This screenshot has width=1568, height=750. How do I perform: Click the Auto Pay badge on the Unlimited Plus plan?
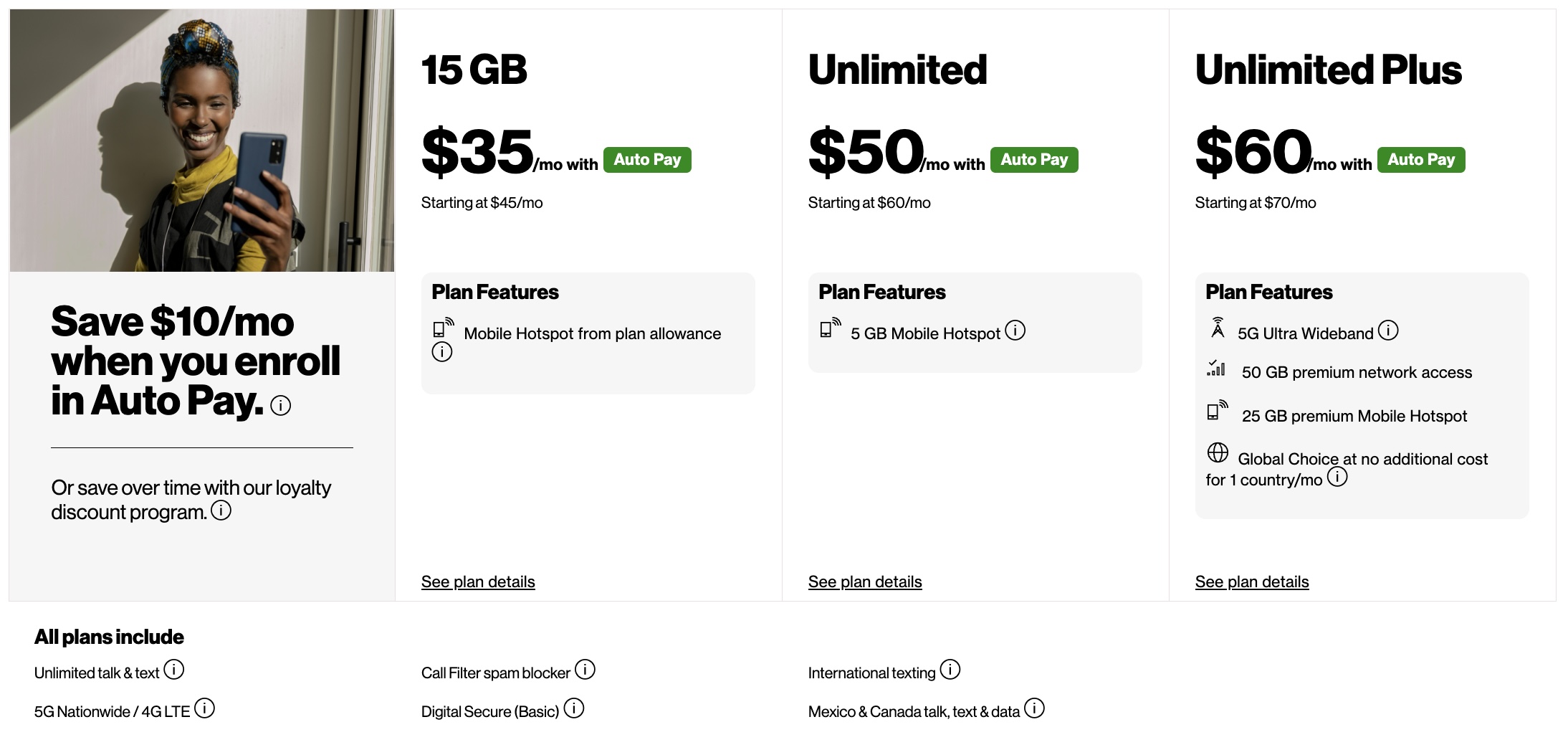click(1420, 160)
